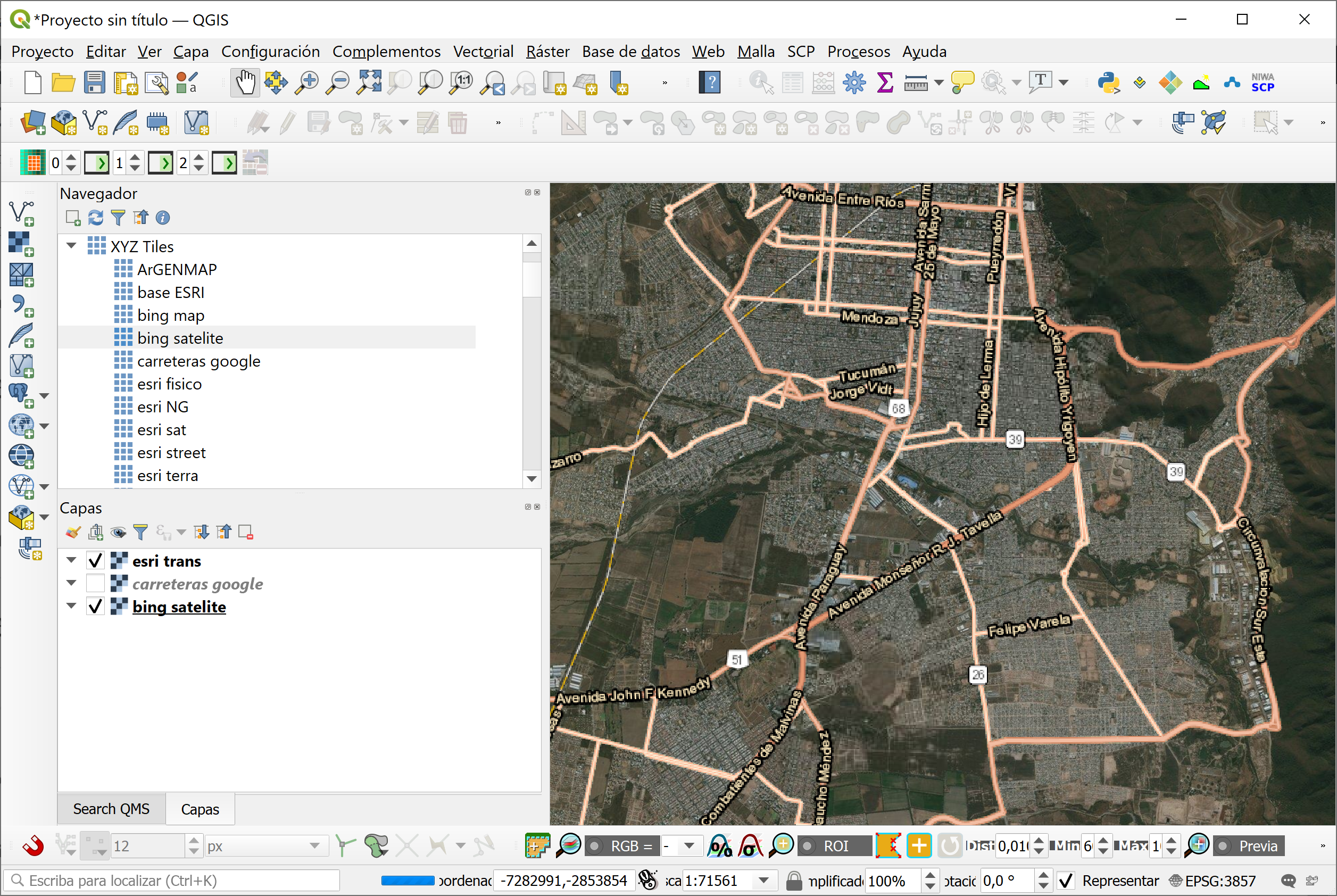Click the Zoom Full extent icon
This screenshot has width=1337, height=896.
369,83
